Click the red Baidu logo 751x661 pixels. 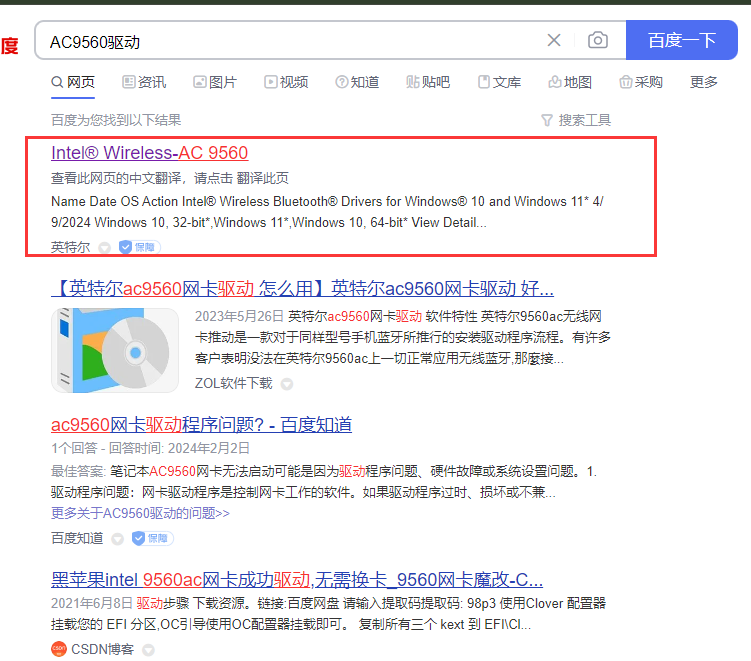(x=10, y=45)
